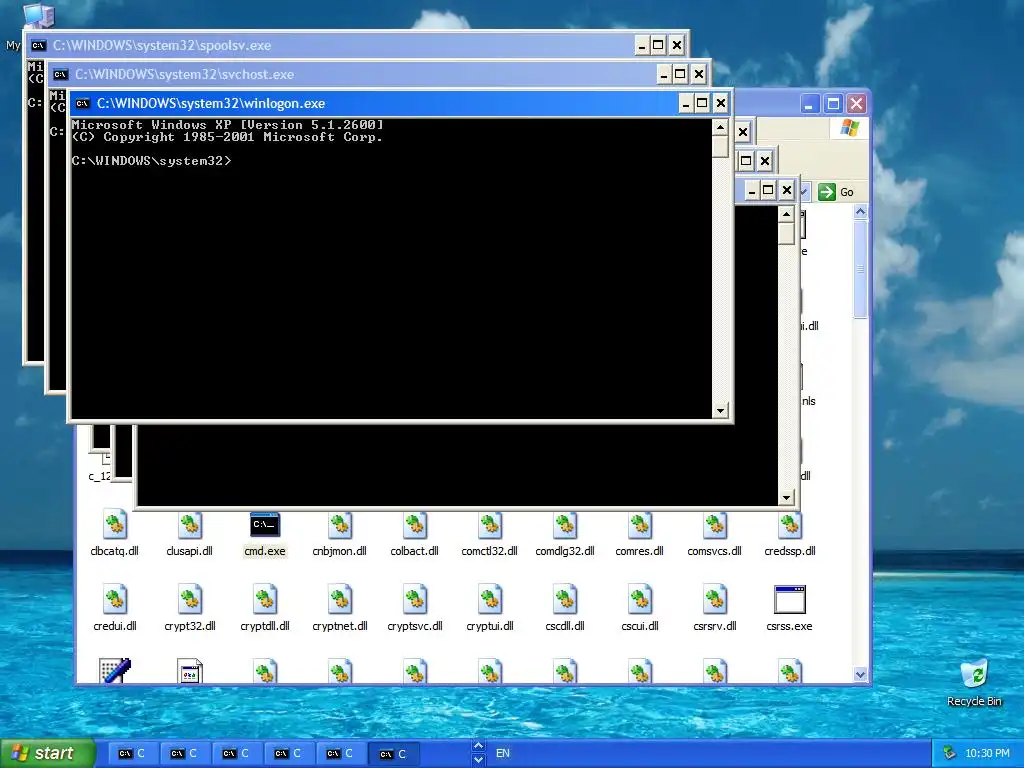Click the Explorer vertical scrollbar thumb
The image size is (1024, 768).
tap(860, 269)
